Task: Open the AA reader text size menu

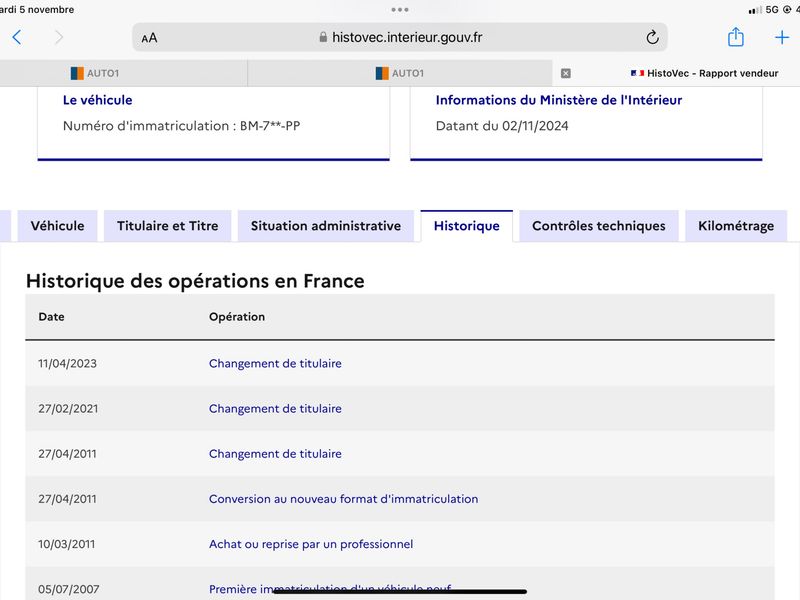Action: click(149, 38)
